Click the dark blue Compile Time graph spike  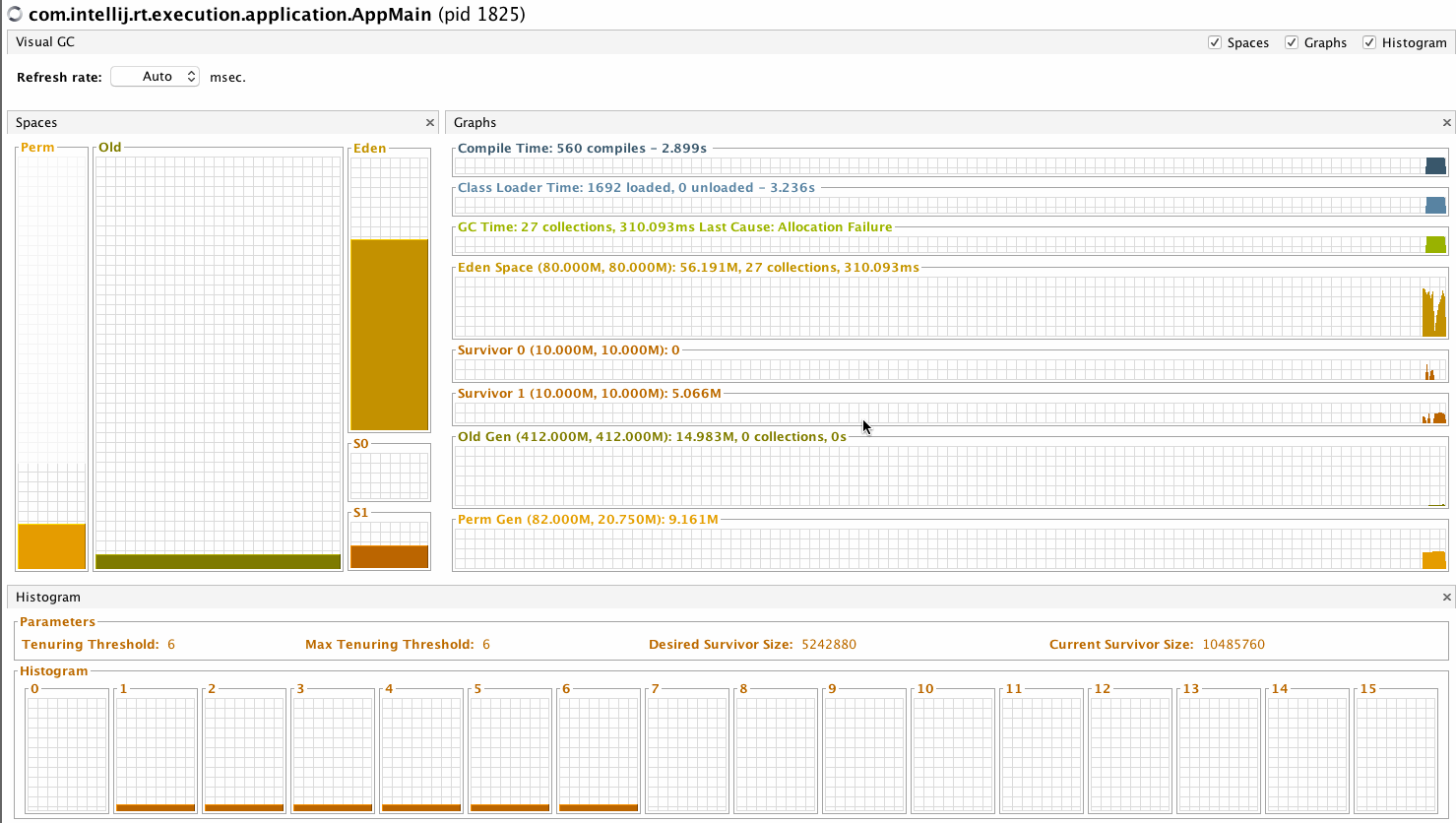pos(1435,165)
